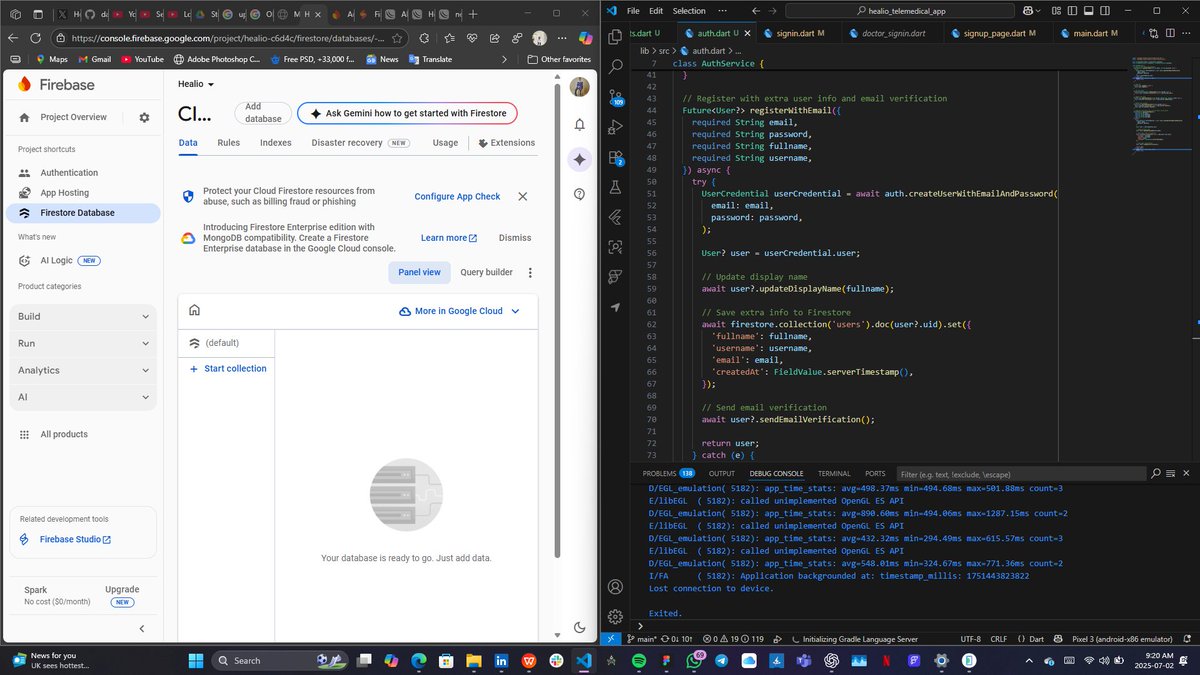Image resolution: width=1200 pixels, height=675 pixels.
Task: Click the Windows Start button
Action: 195,661
